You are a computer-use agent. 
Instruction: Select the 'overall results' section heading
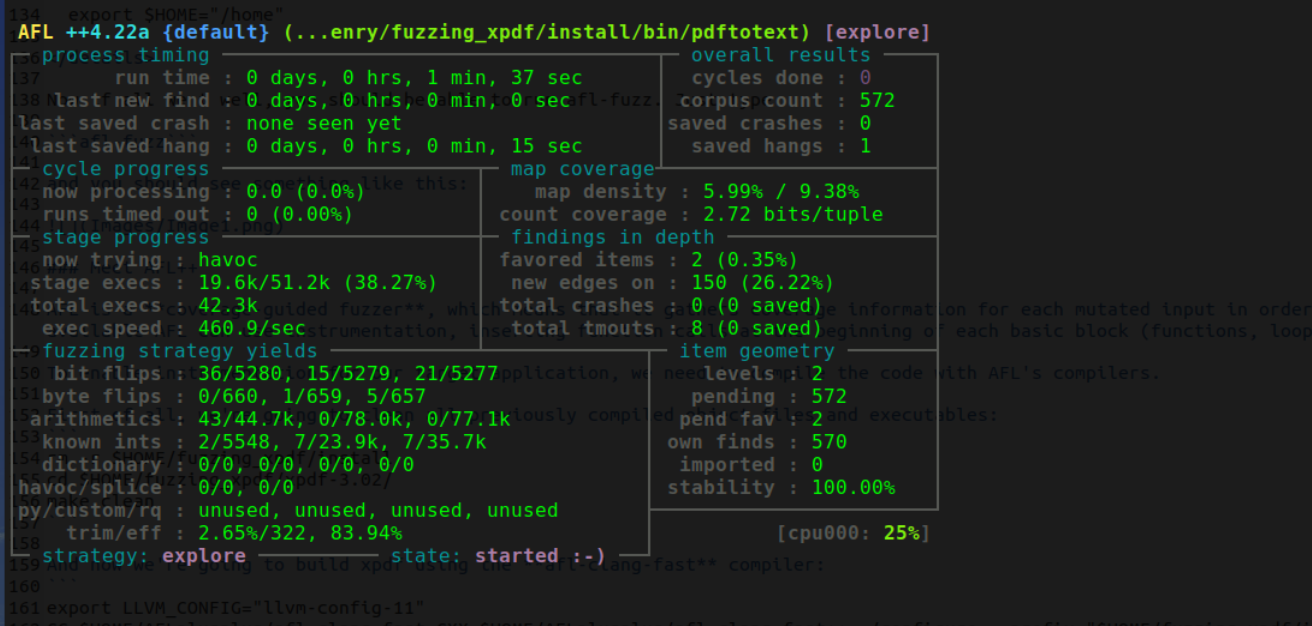(780, 55)
